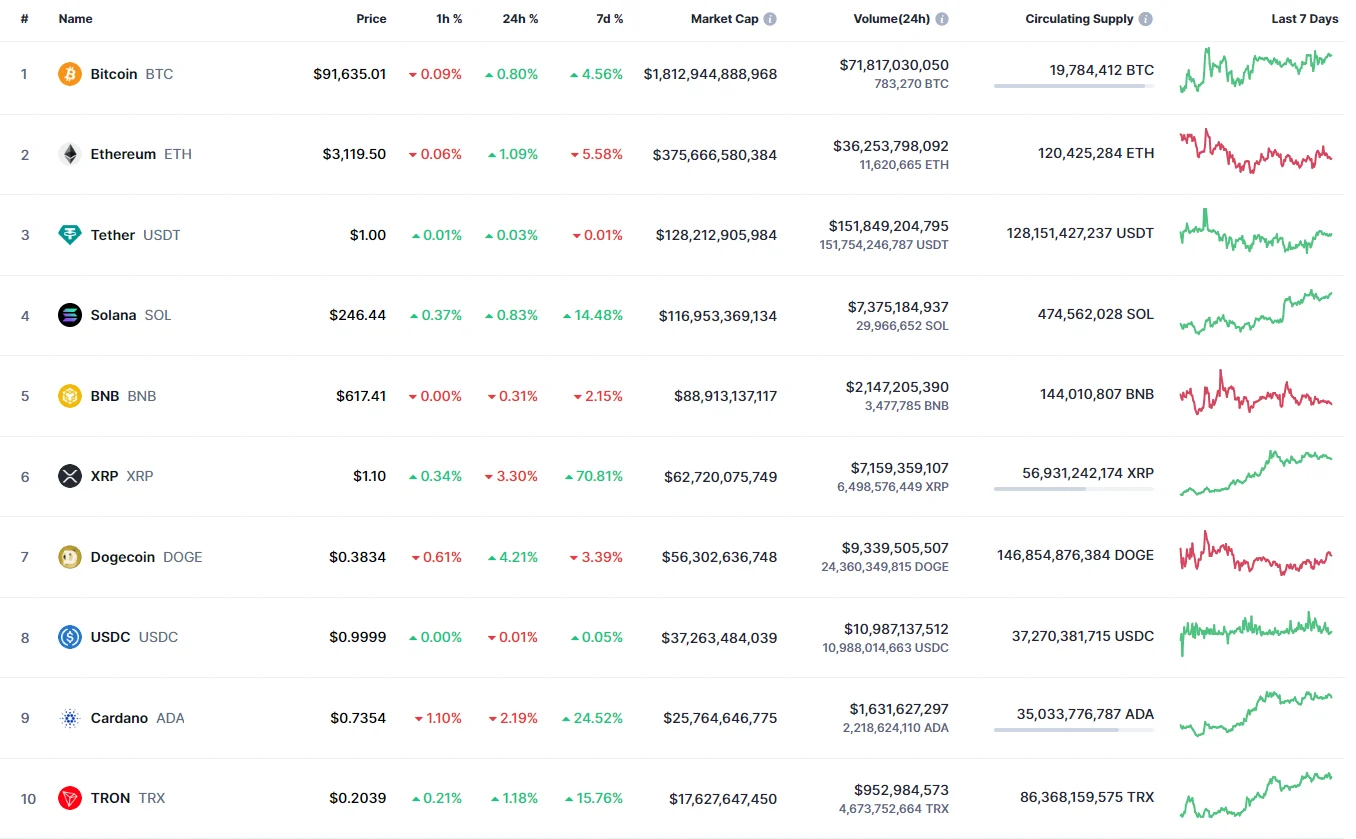Open the USDC coin name link

110,637
